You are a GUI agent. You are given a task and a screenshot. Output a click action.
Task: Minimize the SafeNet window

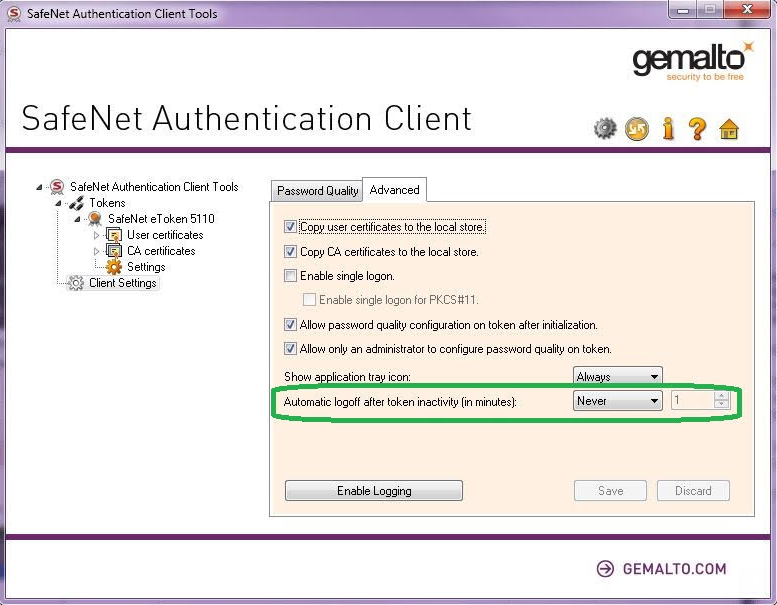[683, 10]
